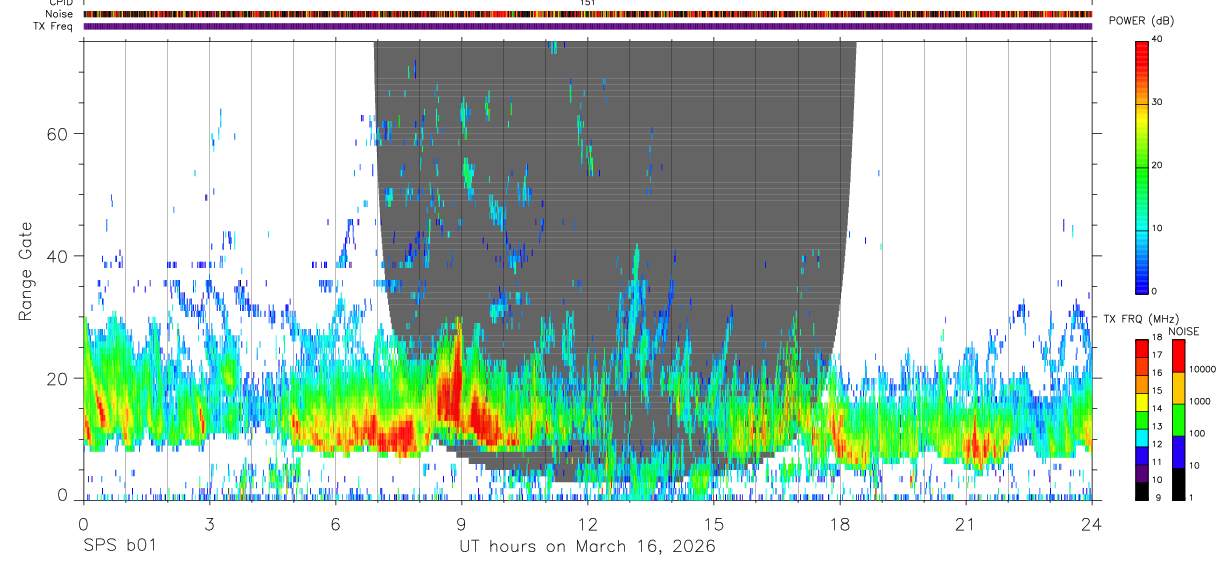Select the 10 tick on the power colorbar
Screen dimensions: 1228x567
click(x=1158, y=228)
